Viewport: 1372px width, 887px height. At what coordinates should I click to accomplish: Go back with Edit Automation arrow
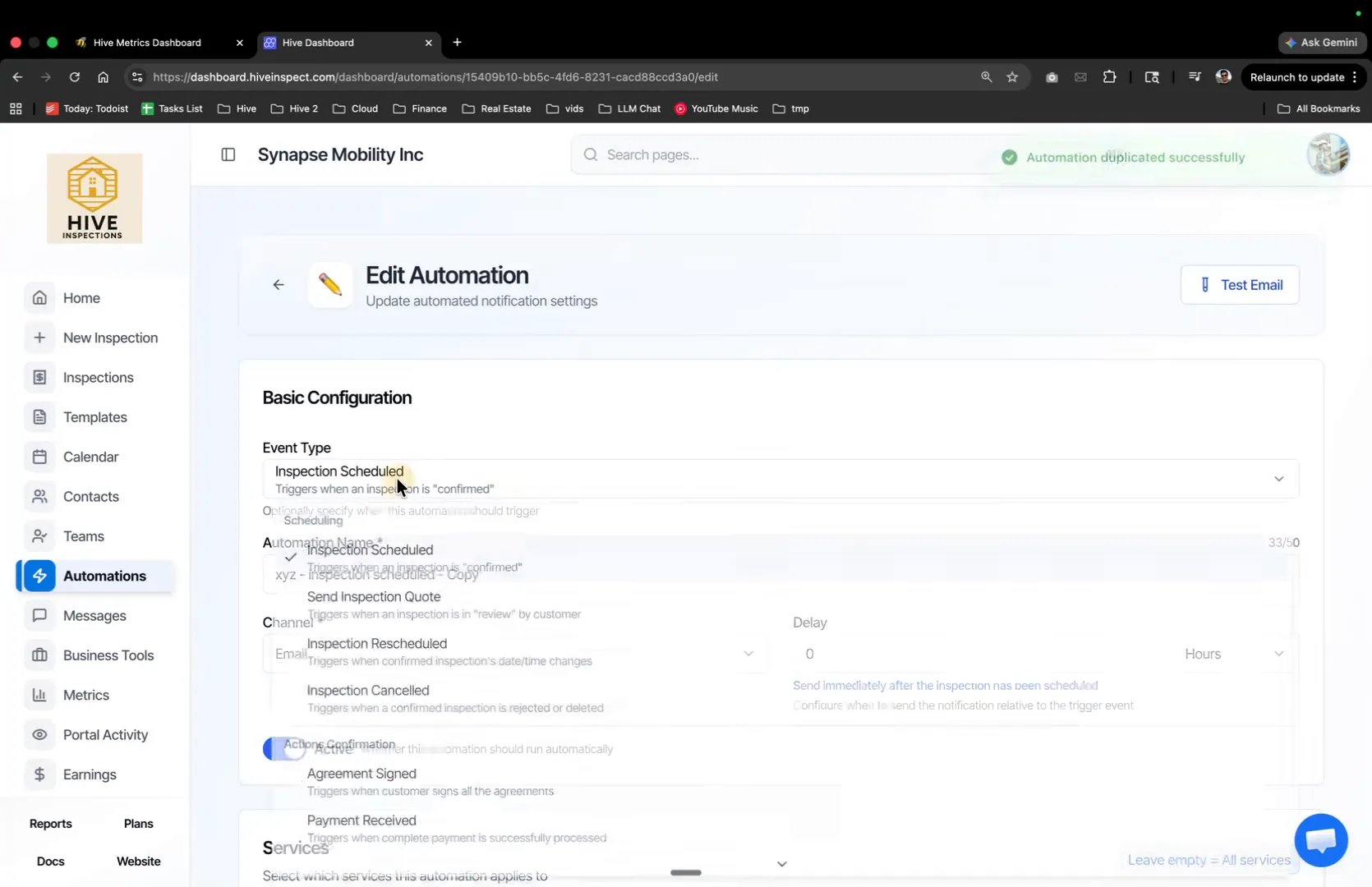(279, 285)
